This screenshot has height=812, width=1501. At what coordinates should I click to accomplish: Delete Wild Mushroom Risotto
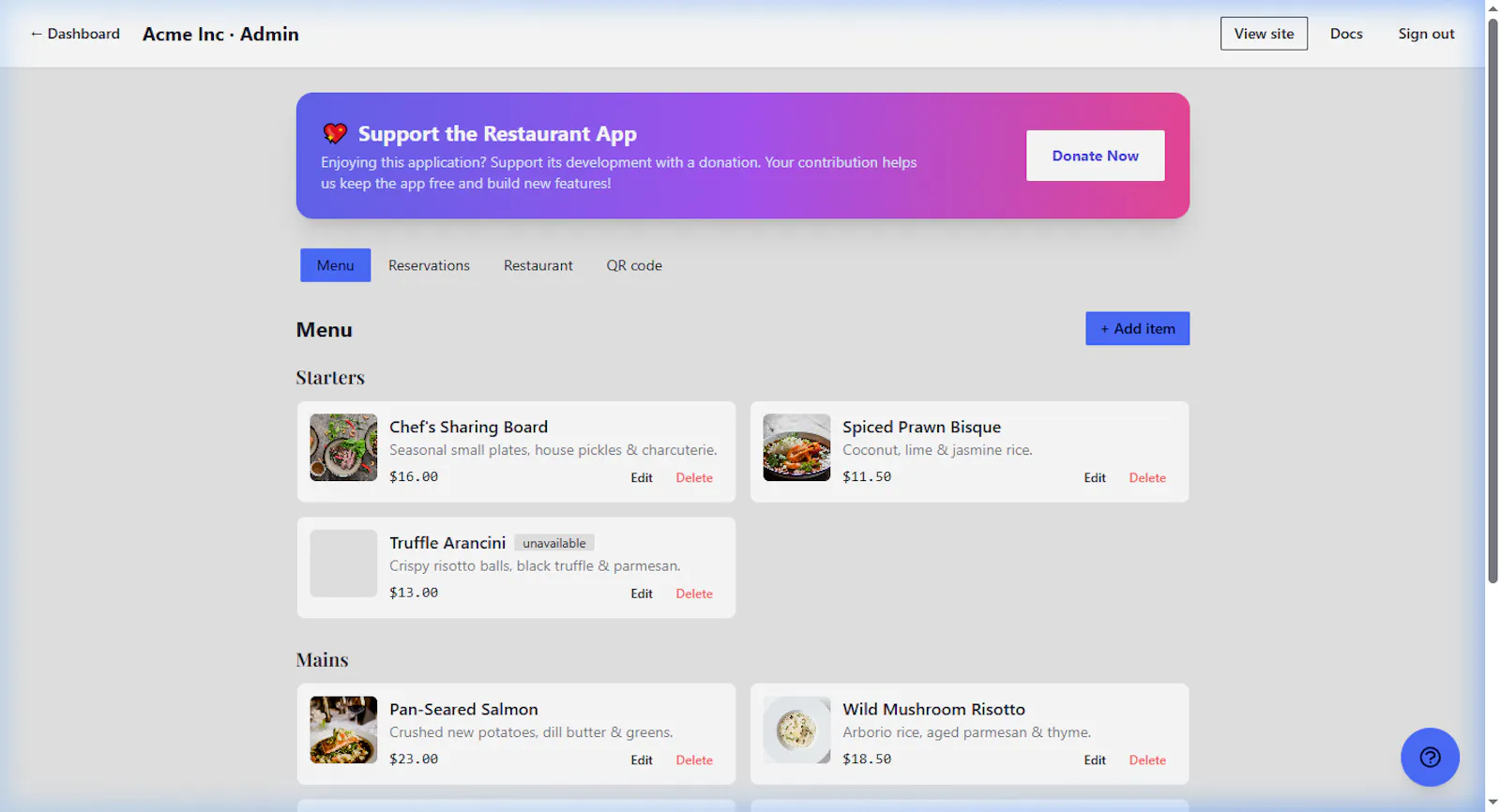click(x=1147, y=759)
